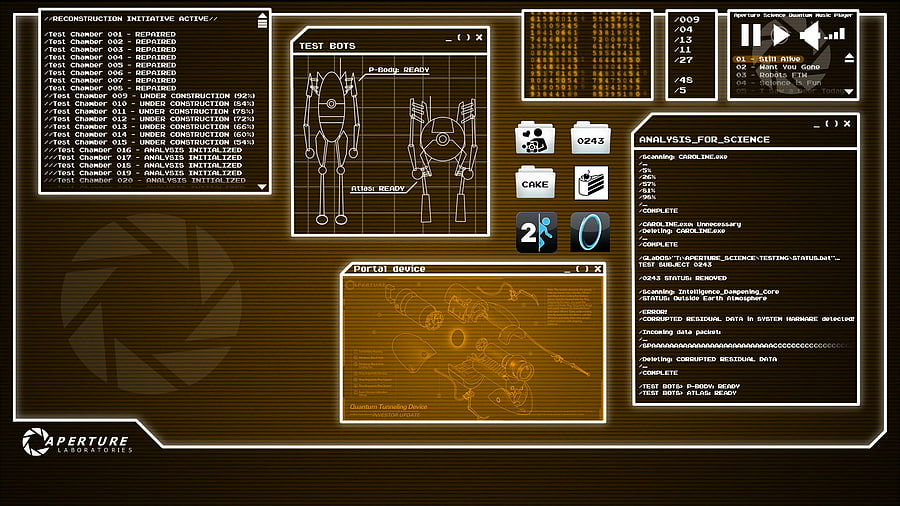Click 'TEST SUBJECT 0243' line
The width and height of the screenshot is (900, 506).
pos(675,264)
